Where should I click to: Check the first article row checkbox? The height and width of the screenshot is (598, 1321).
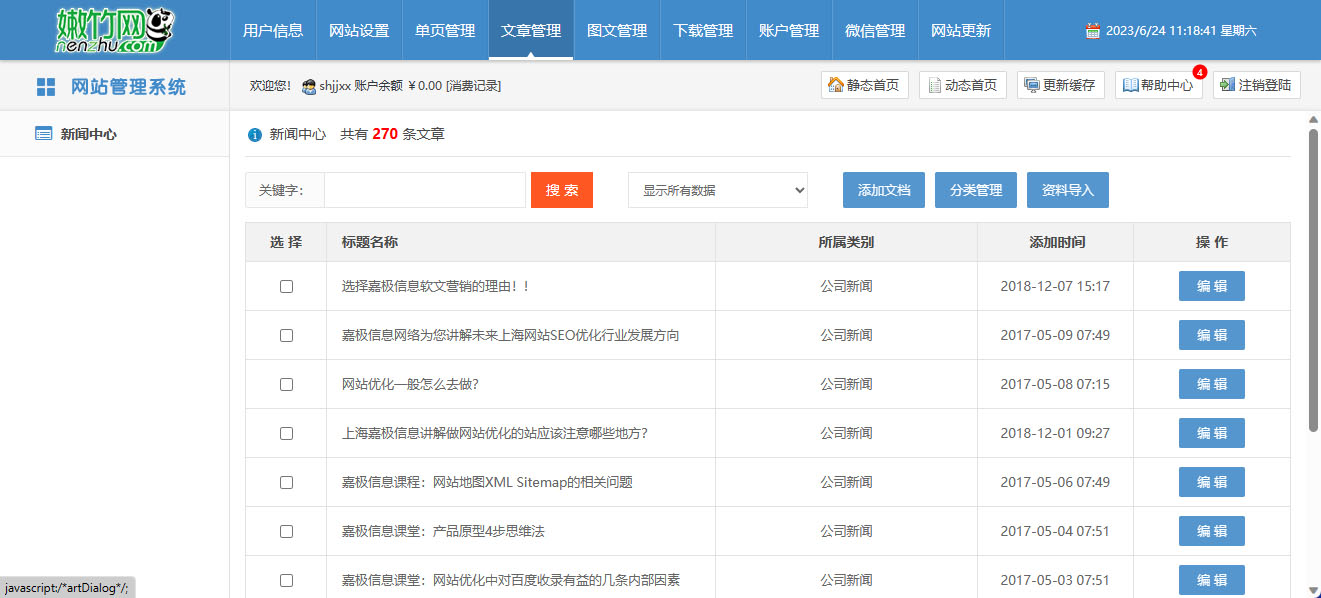[286, 286]
